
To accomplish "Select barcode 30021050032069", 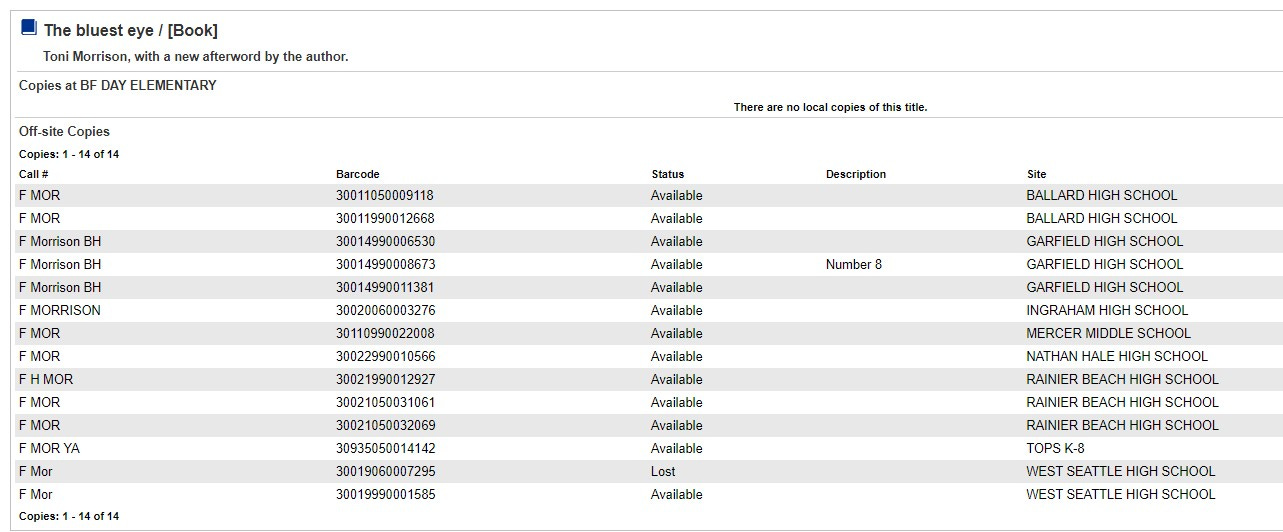I will tap(385, 426).
